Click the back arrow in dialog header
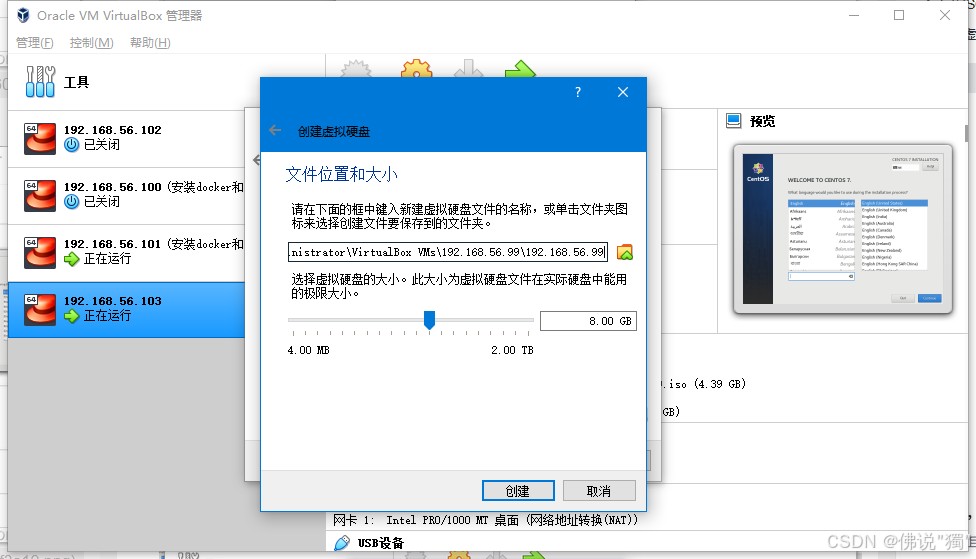 tap(275, 131)
